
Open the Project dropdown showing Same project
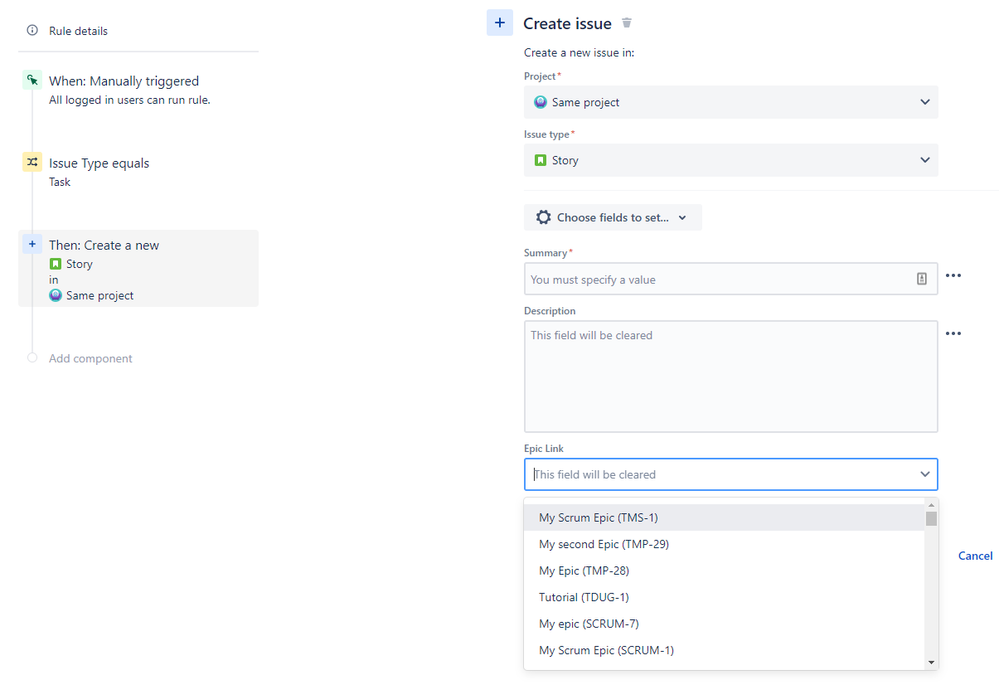pyautogui.click(x=731, y=102)
